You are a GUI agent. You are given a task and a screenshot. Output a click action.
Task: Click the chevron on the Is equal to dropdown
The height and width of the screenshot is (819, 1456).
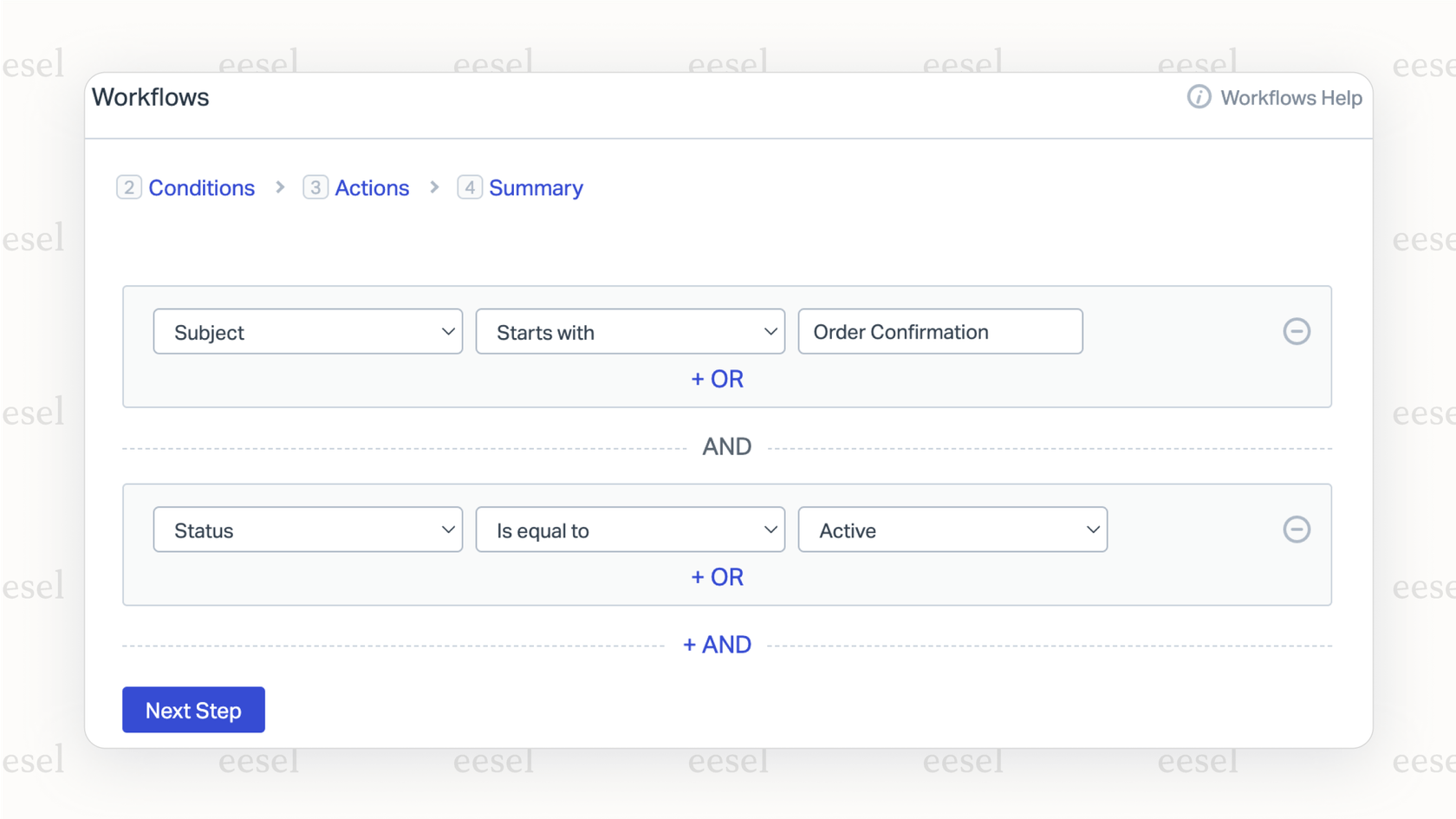(770, 530)
